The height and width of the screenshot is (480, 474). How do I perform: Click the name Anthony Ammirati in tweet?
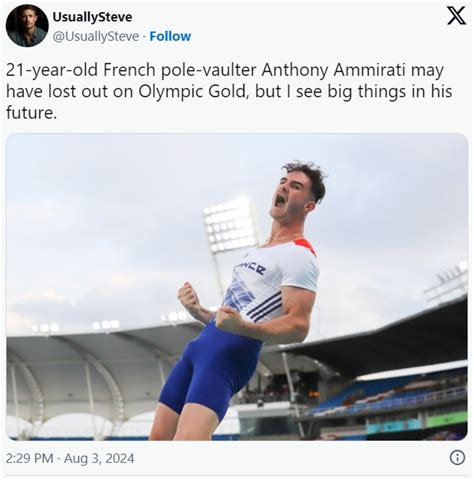pos(333,70)
